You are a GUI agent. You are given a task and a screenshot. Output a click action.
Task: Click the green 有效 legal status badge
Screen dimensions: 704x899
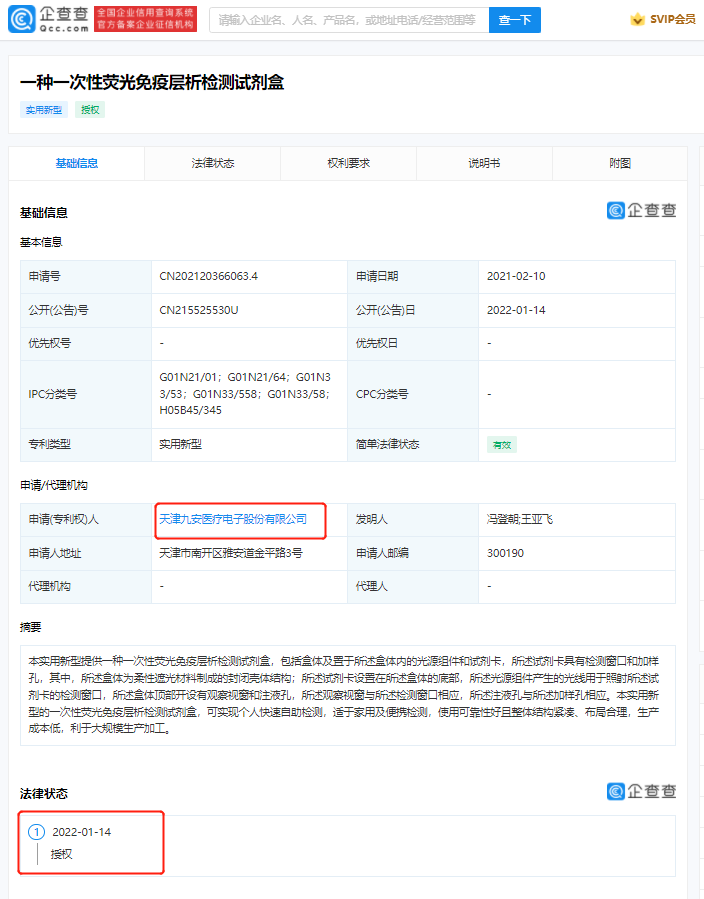click(x=500, y=445)
